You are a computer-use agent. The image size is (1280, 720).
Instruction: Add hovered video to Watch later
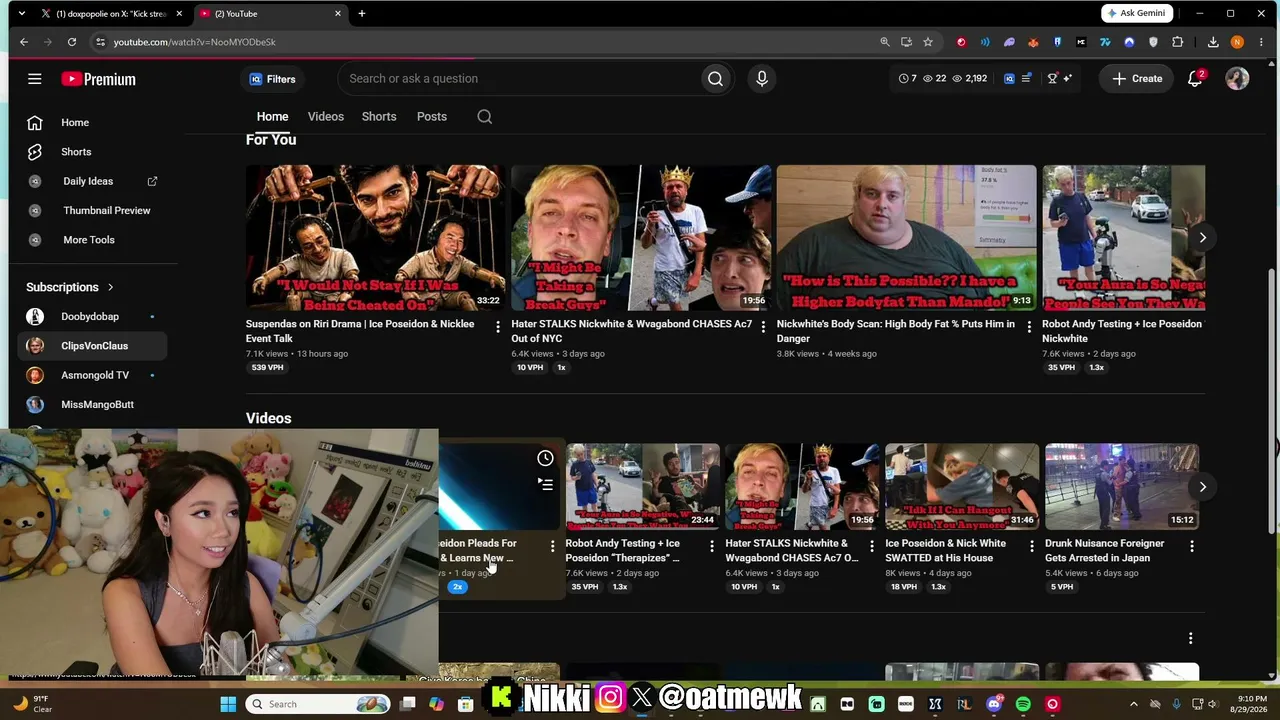[x=545, y=458]
